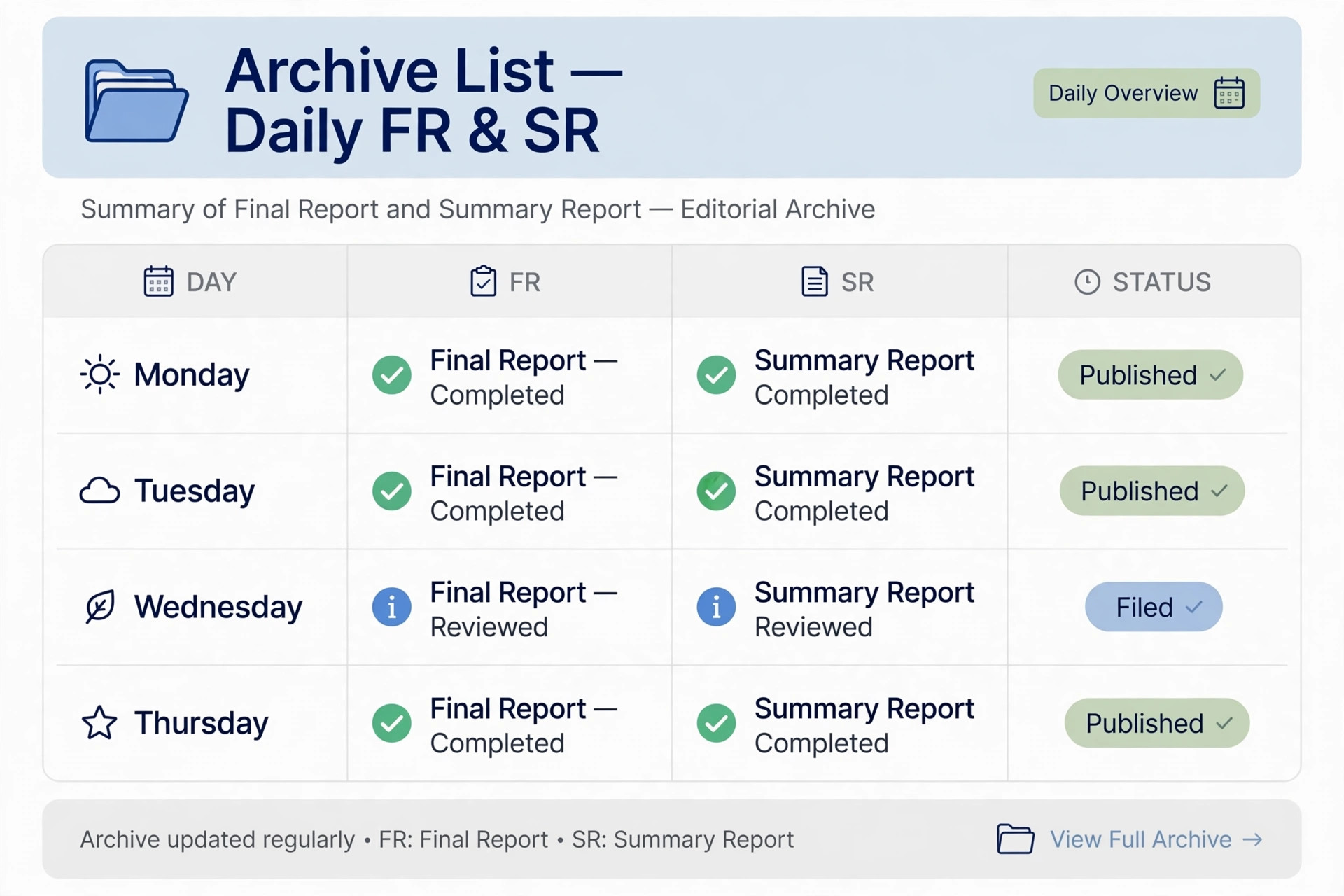1344x896 pixels.
Task: Click the star icon next to Thursday
Action: click(99, 722)
